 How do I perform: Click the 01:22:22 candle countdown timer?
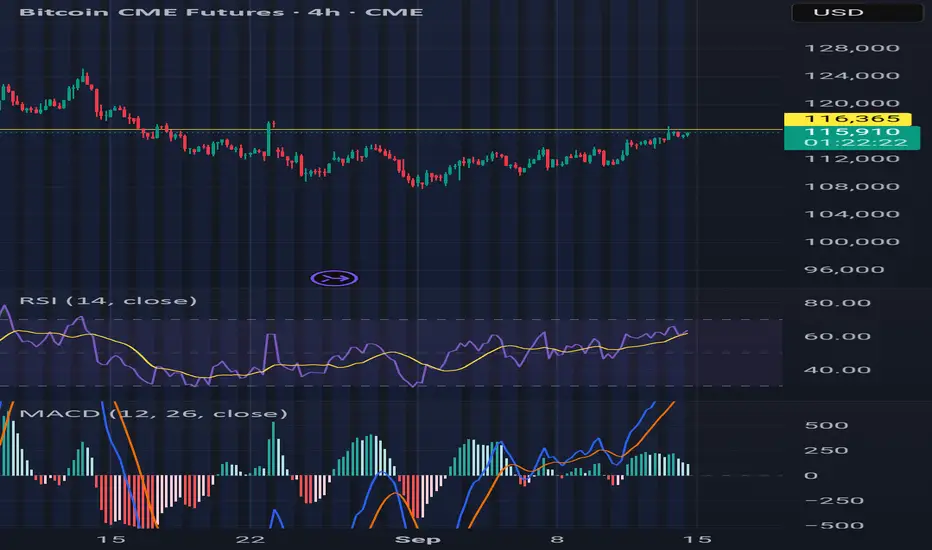coord(856,143)
